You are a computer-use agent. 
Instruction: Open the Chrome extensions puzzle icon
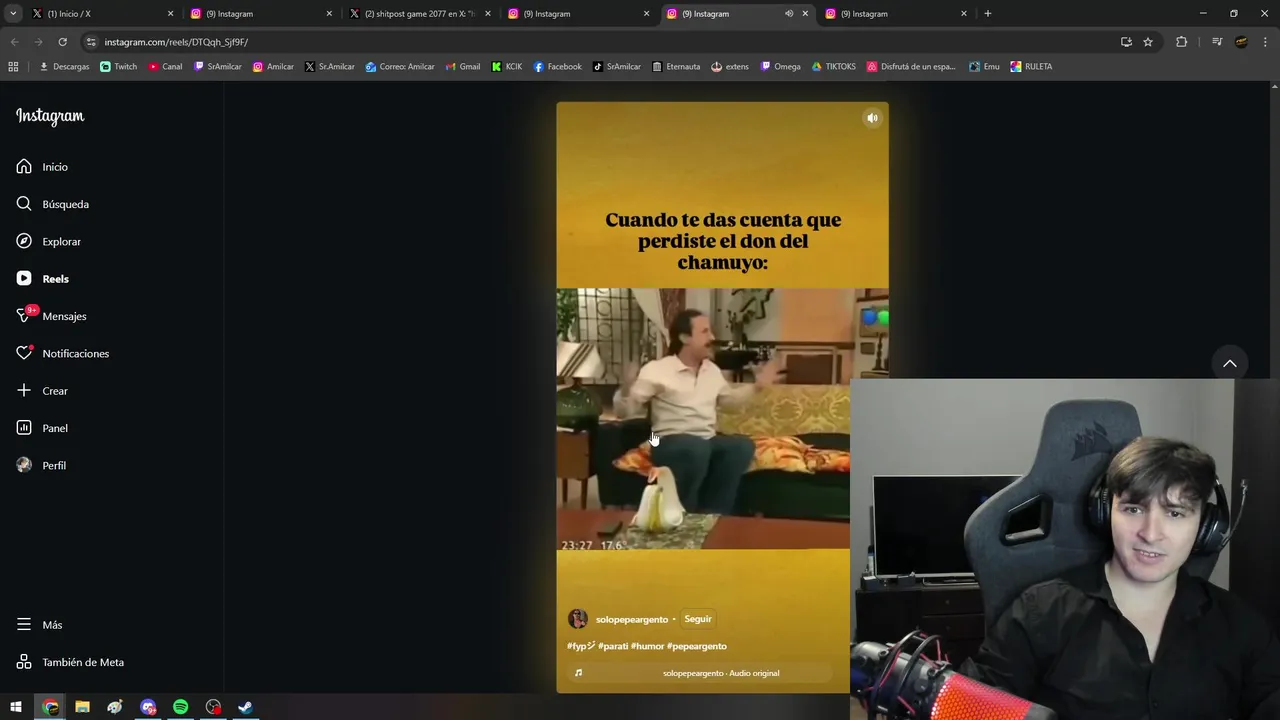point(1181,42)
